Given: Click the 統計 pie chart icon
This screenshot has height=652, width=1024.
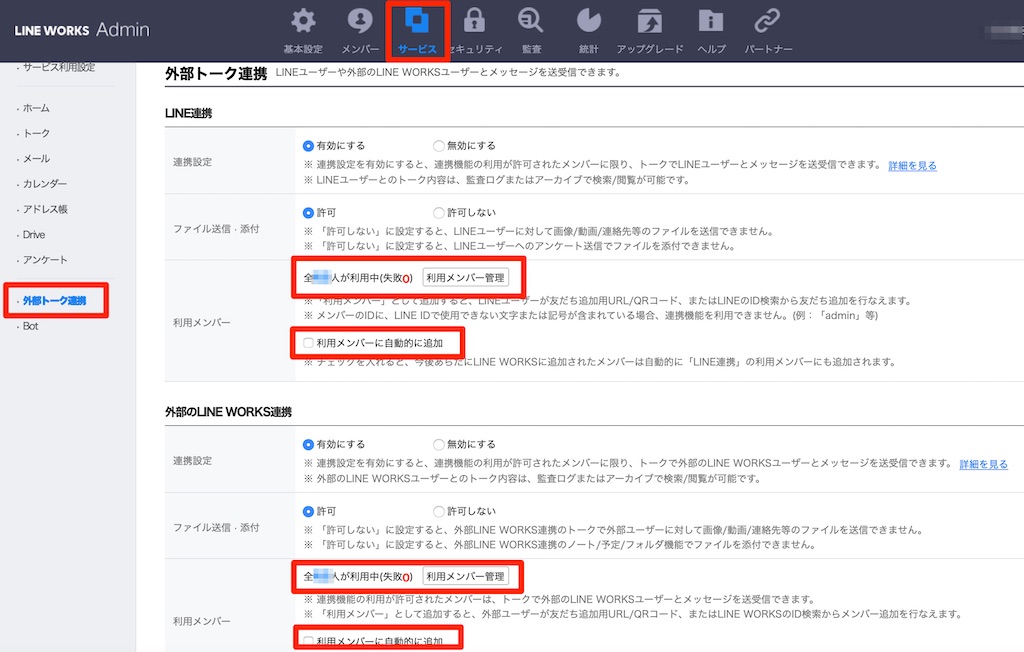Looking at the screenshot, I should pyautogui.click(x=588, y=22).
